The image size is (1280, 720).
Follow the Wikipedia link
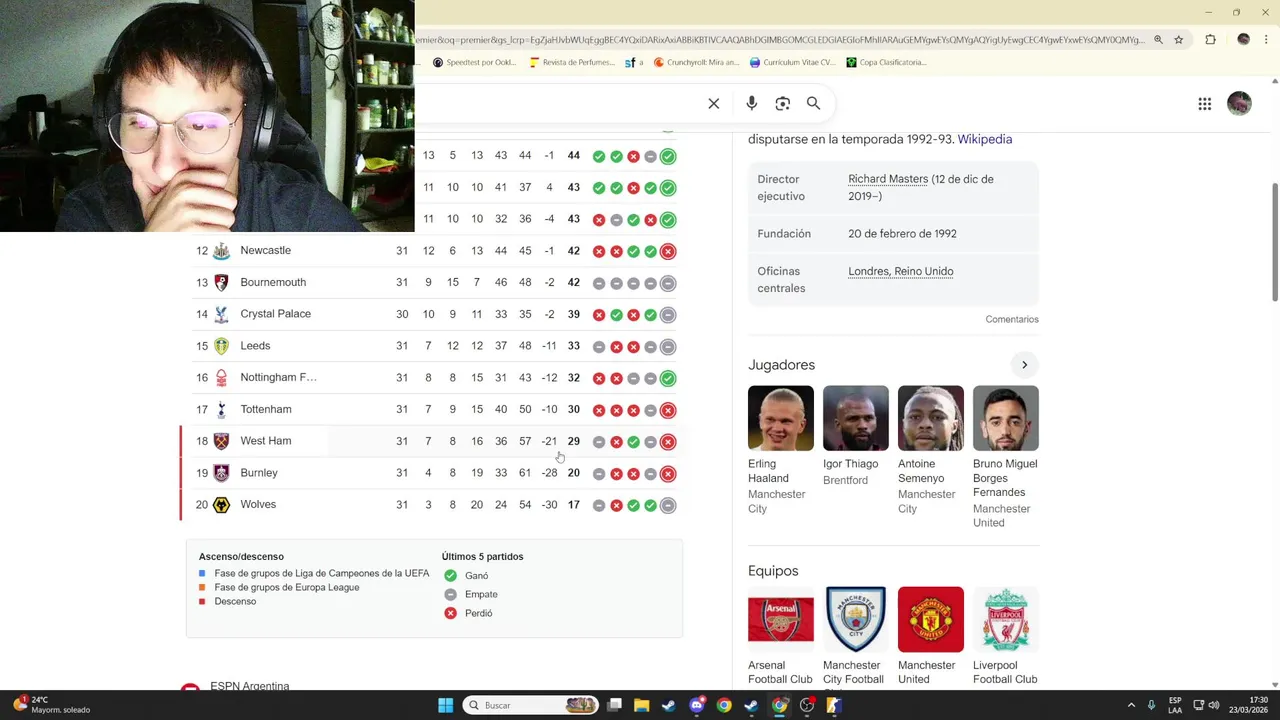point(985,139)
